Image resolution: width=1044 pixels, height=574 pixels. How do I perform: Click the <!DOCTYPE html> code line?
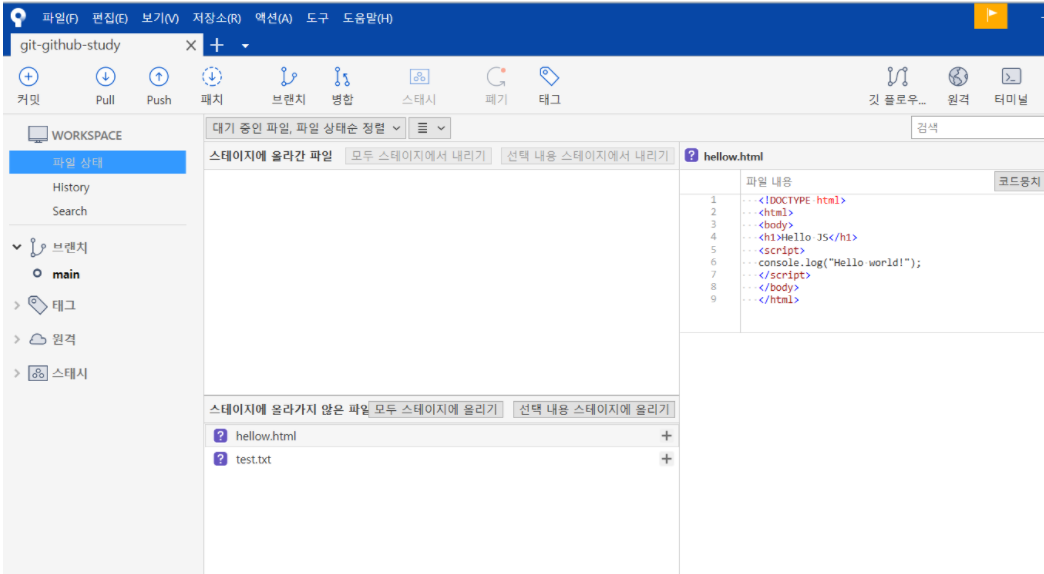[x=802, y=200]
